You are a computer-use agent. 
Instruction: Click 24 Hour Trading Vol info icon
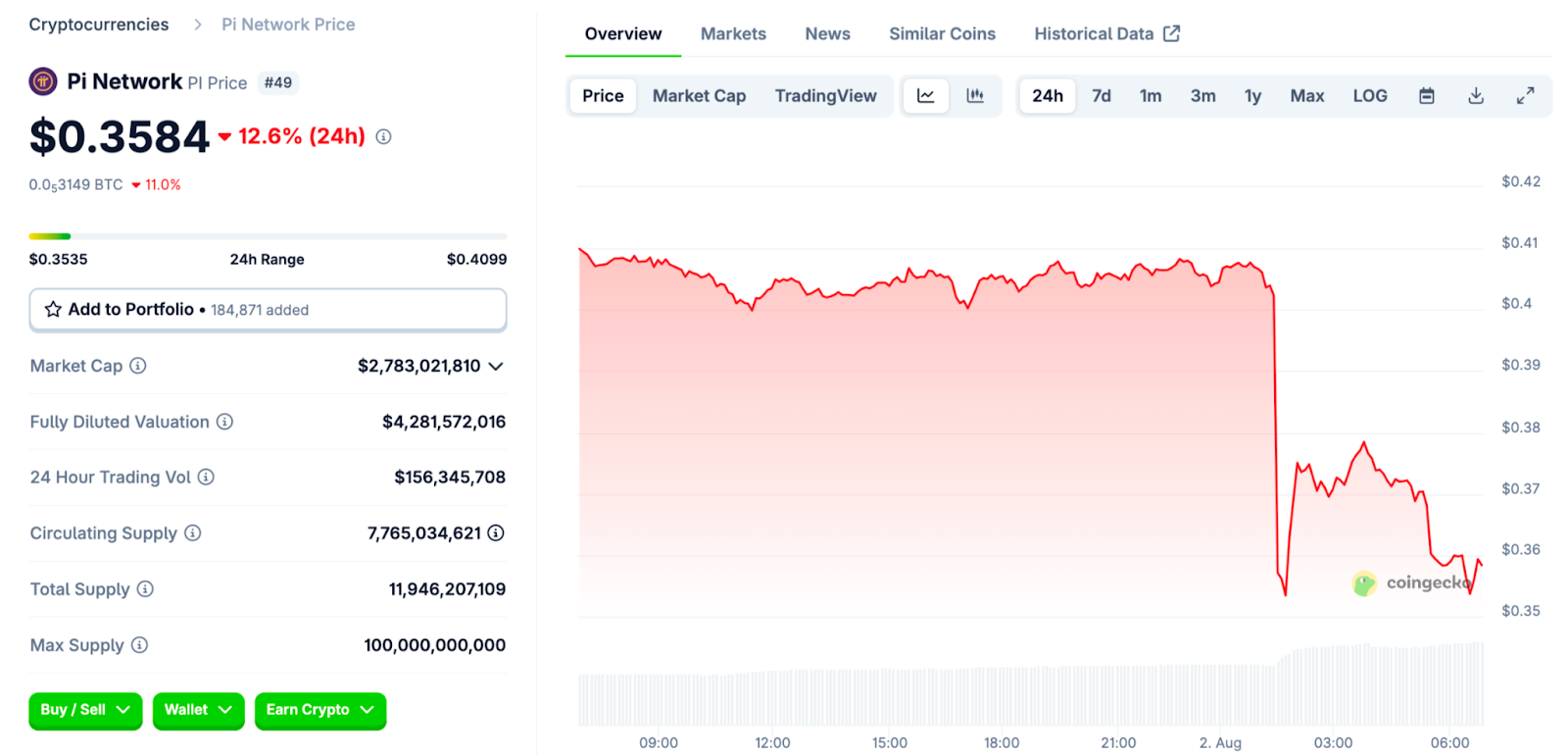click(206, 478)
